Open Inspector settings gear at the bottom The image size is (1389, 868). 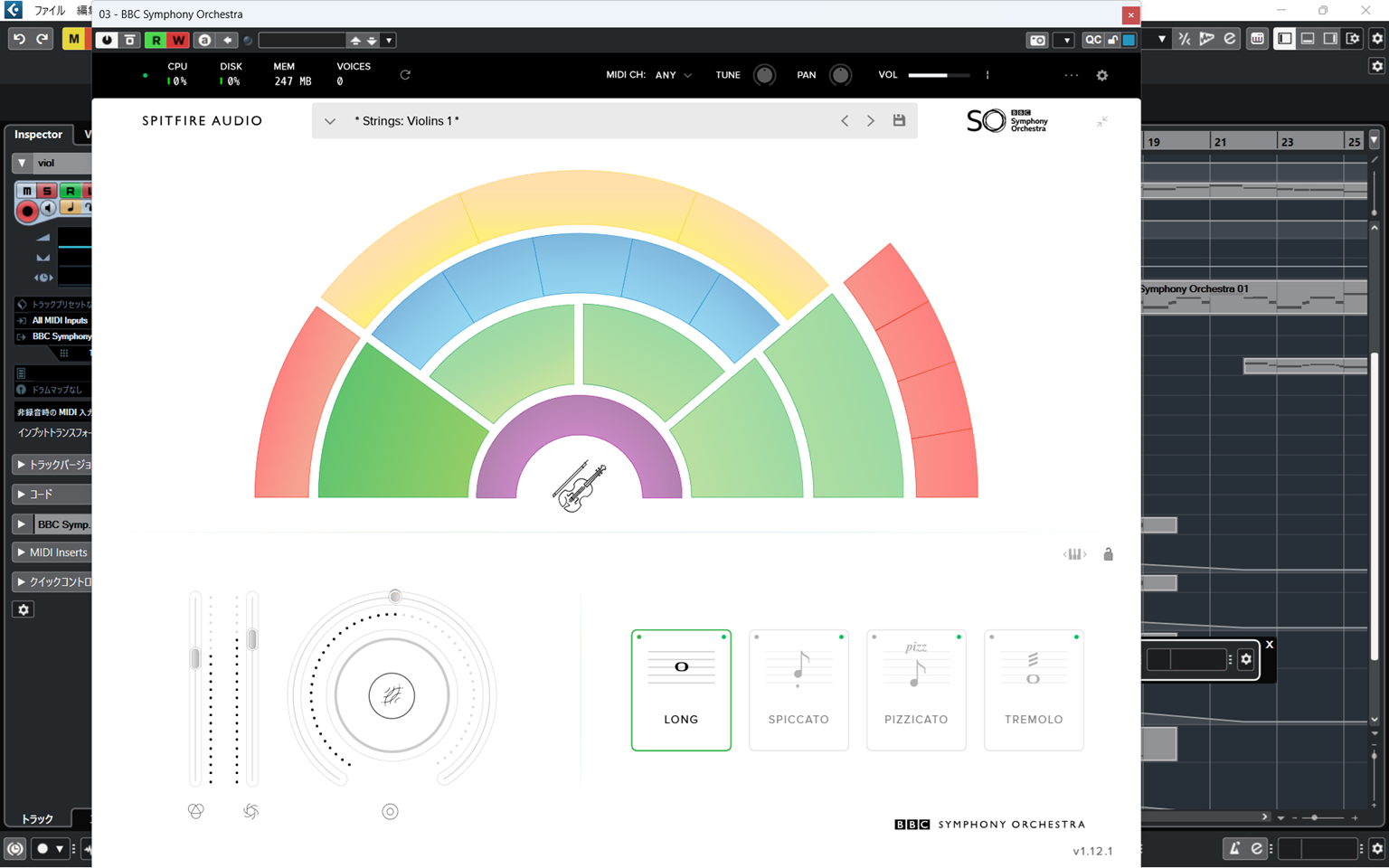[24, 609]
